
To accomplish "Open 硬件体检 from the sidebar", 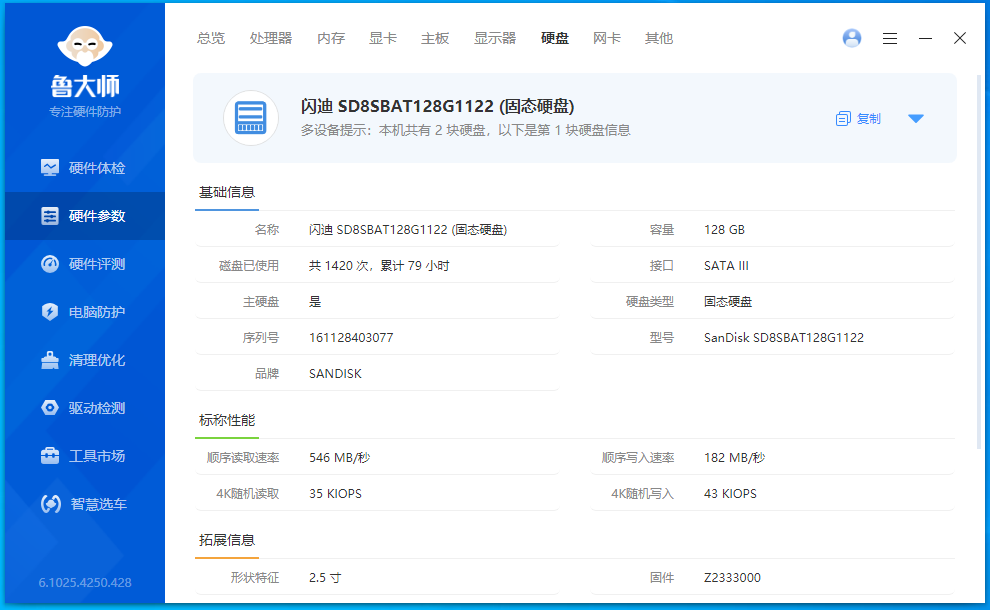I will point(85,168).
